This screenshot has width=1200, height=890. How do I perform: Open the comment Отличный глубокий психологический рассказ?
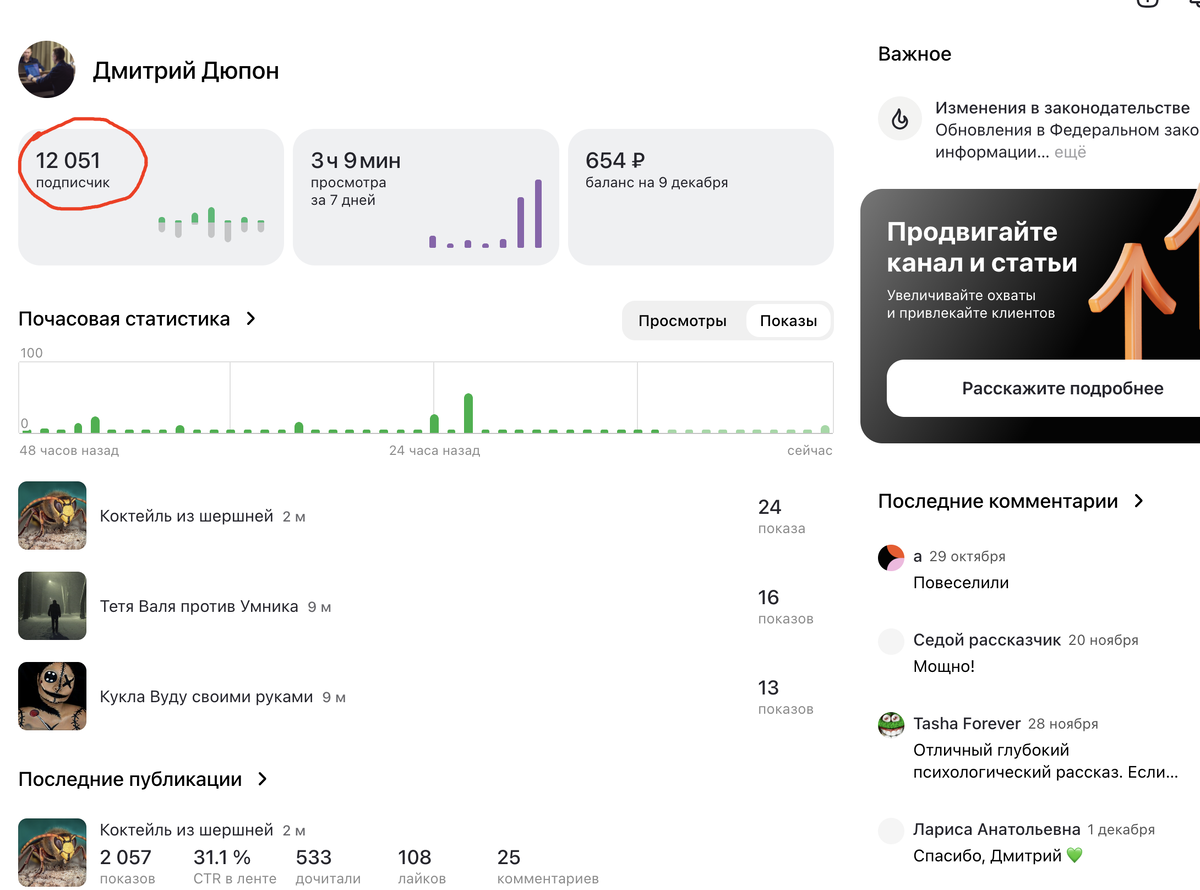(1045, 761)
